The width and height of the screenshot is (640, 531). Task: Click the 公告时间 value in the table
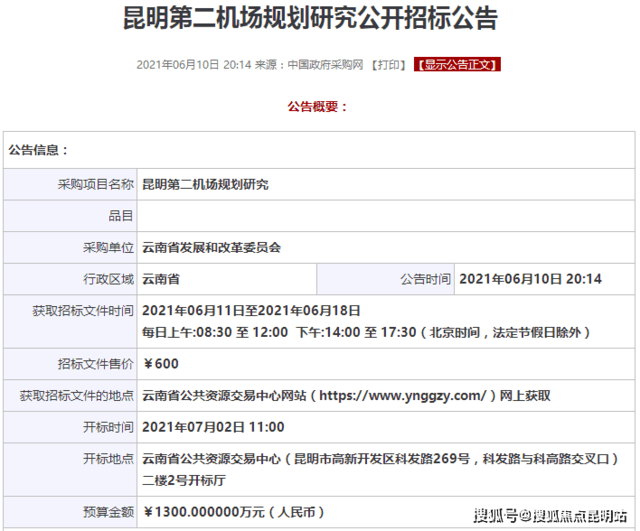coord(530,279)
